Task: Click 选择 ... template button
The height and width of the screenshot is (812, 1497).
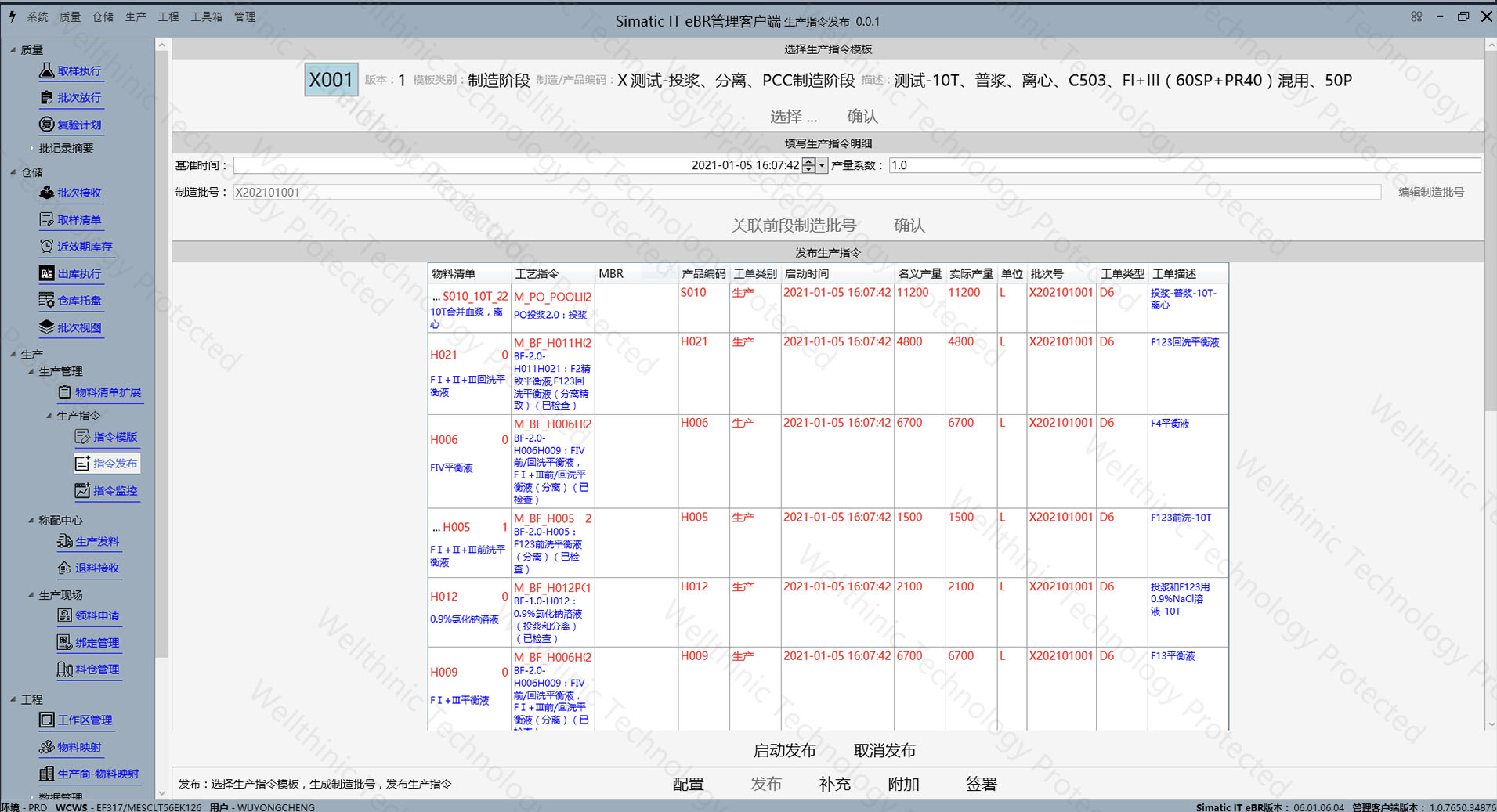Action: 794,116
